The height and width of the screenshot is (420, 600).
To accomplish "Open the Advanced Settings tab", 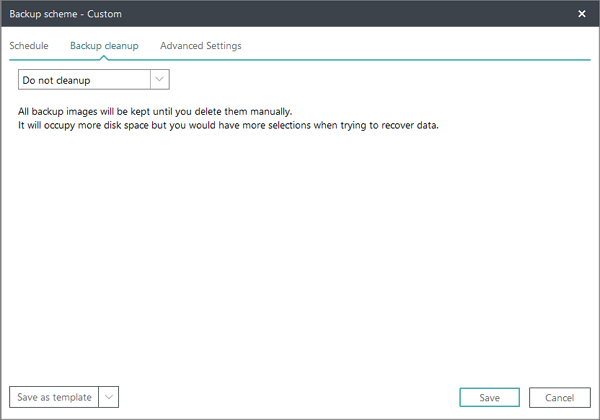I will coord(201,46).
